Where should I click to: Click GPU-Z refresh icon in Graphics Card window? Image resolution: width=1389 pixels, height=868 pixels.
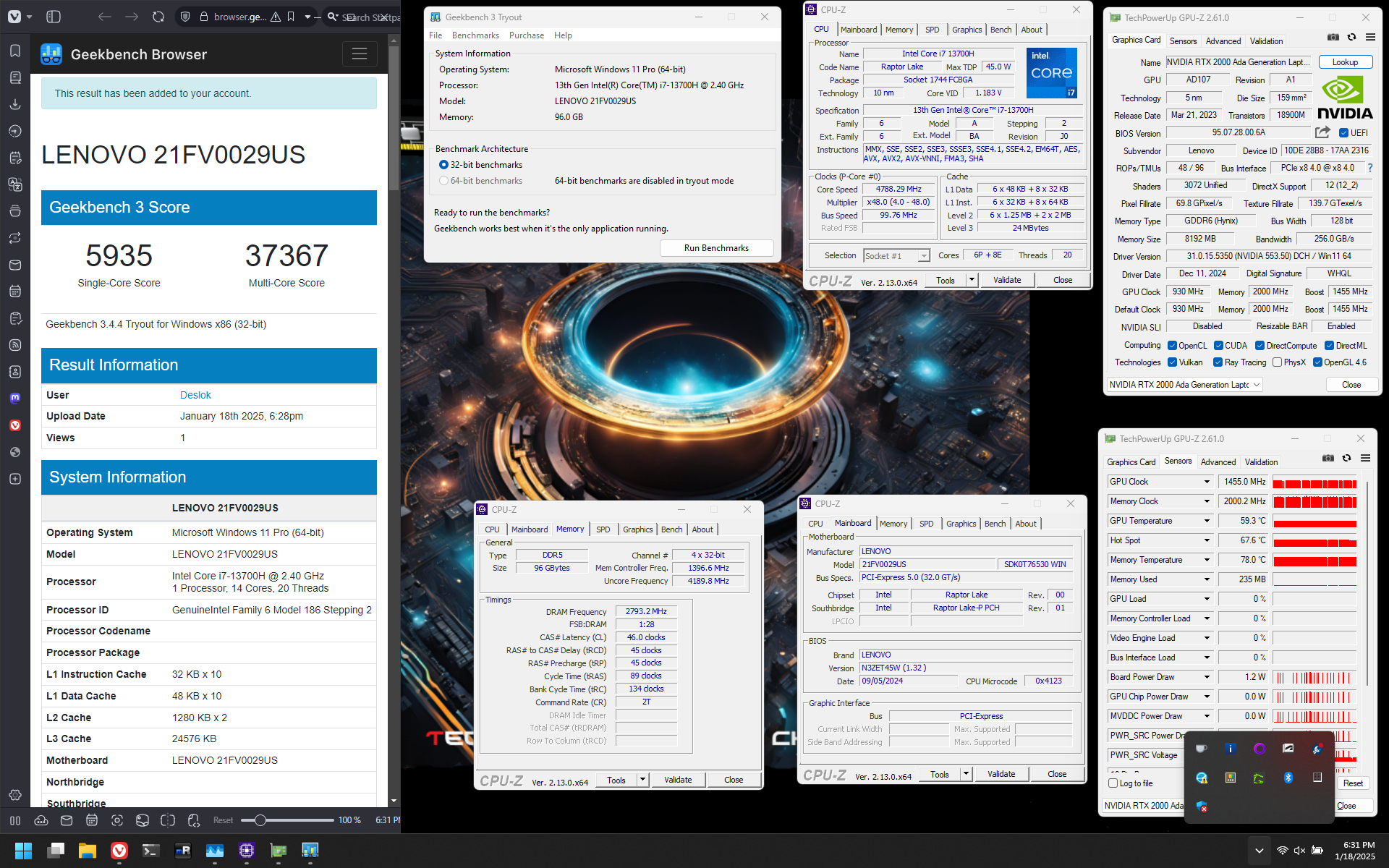(1351, 37)
